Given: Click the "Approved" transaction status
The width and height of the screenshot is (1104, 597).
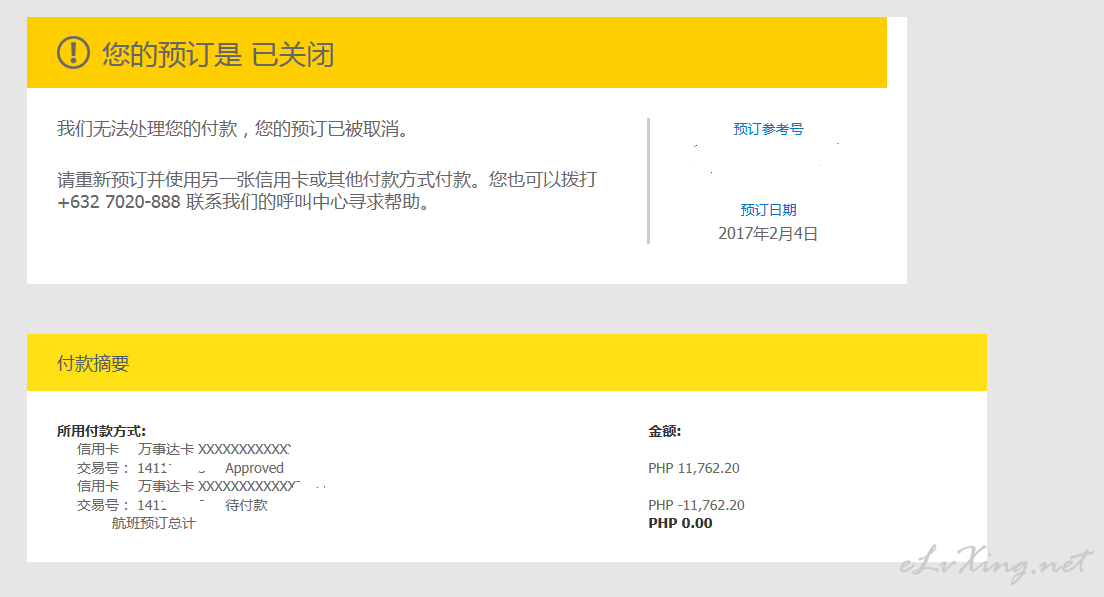Looking at the screenshot, I should 254,468.
